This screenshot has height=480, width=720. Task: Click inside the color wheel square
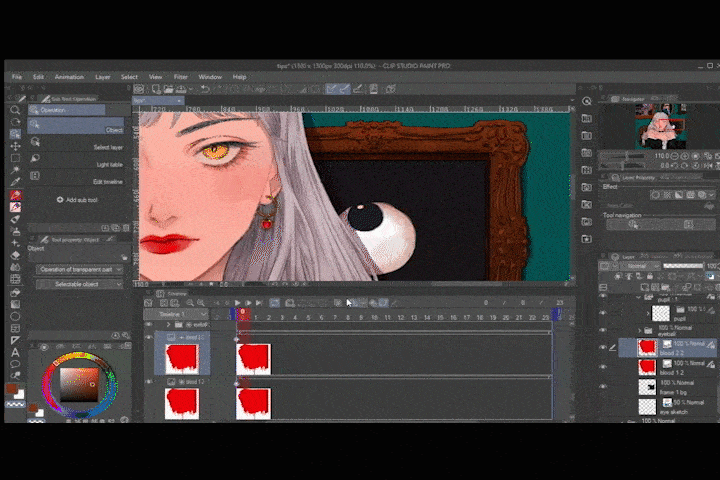click(79, 383)
